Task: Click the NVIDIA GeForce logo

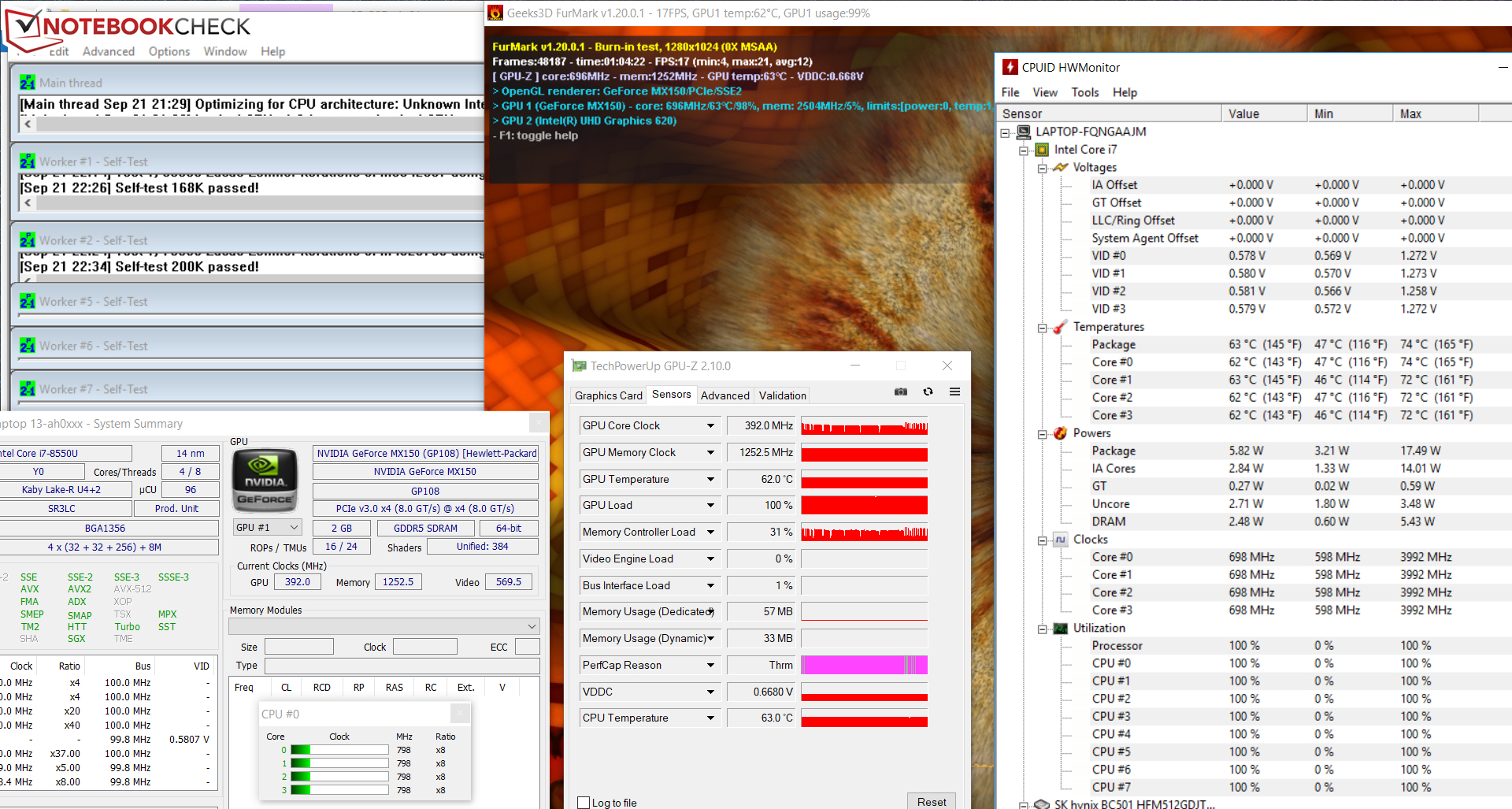Action: (265, 481)
